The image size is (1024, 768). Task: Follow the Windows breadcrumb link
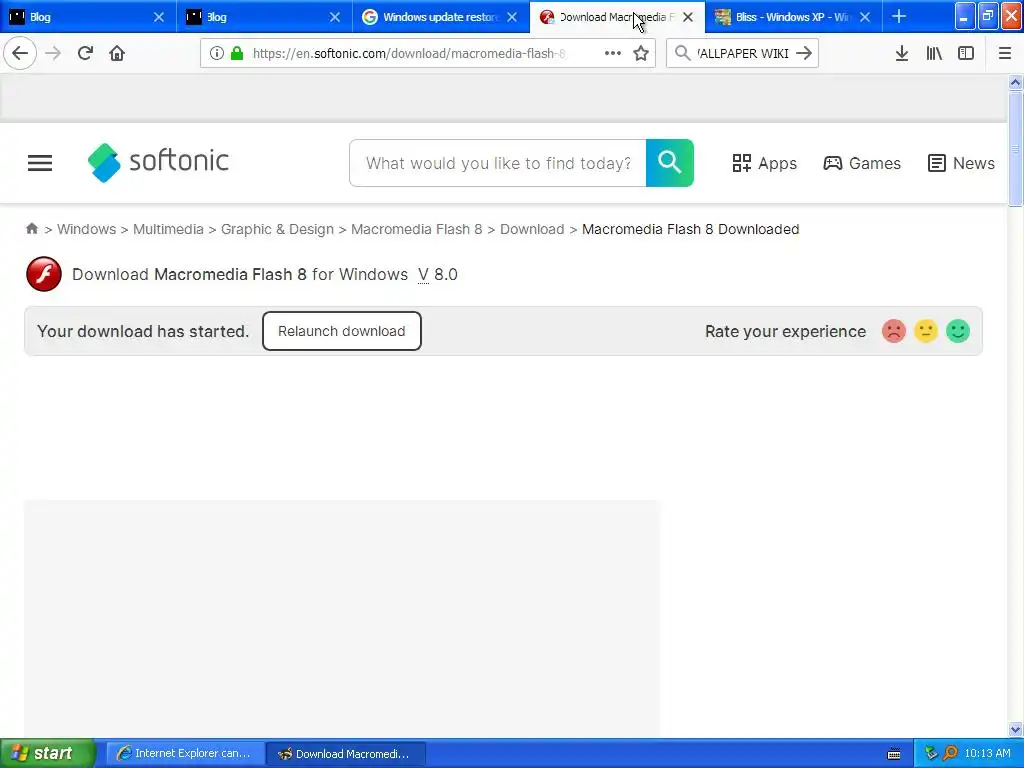point(86,229)
